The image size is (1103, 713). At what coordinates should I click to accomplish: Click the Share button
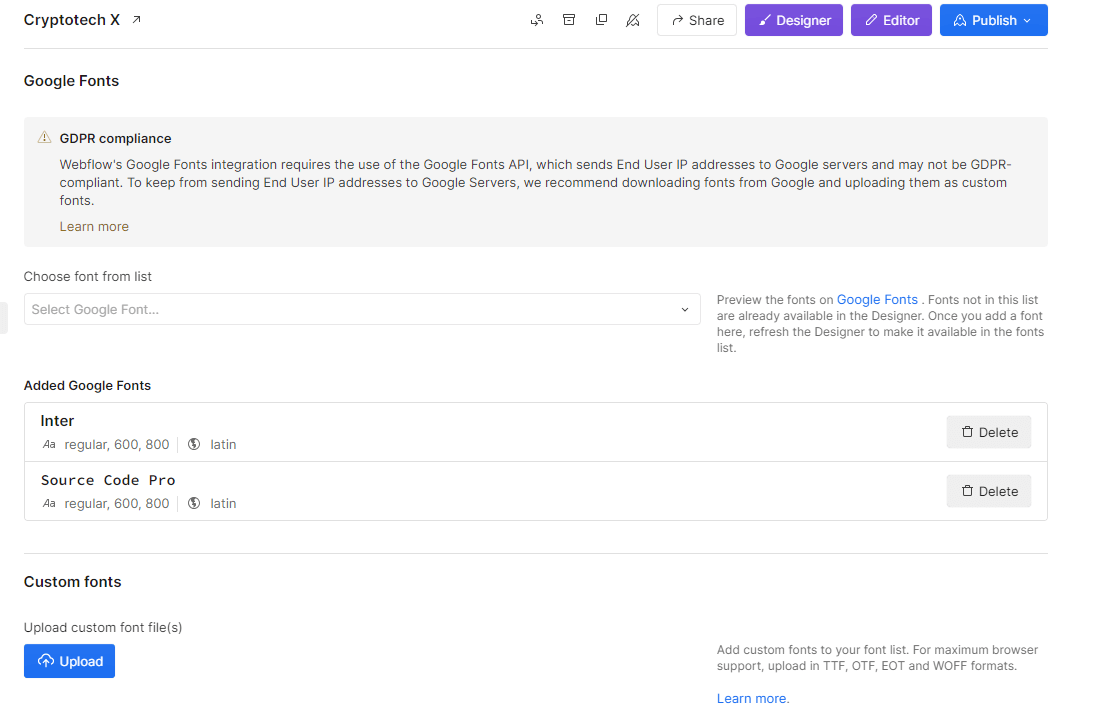pyautogui.click(x=696, y=20)
